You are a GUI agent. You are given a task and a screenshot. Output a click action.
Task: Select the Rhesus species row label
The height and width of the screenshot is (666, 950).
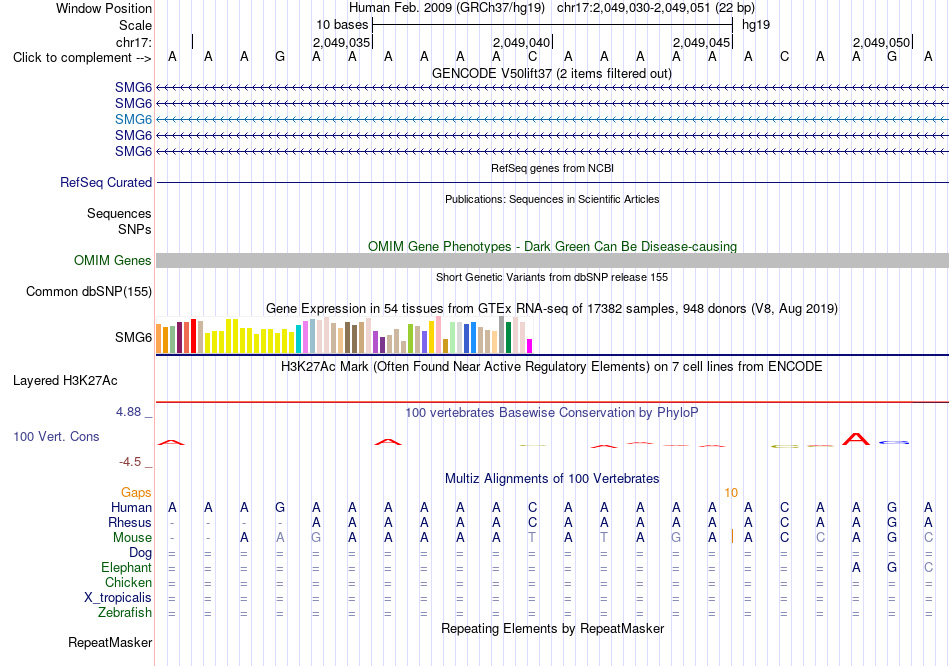[x=130, y=522]
